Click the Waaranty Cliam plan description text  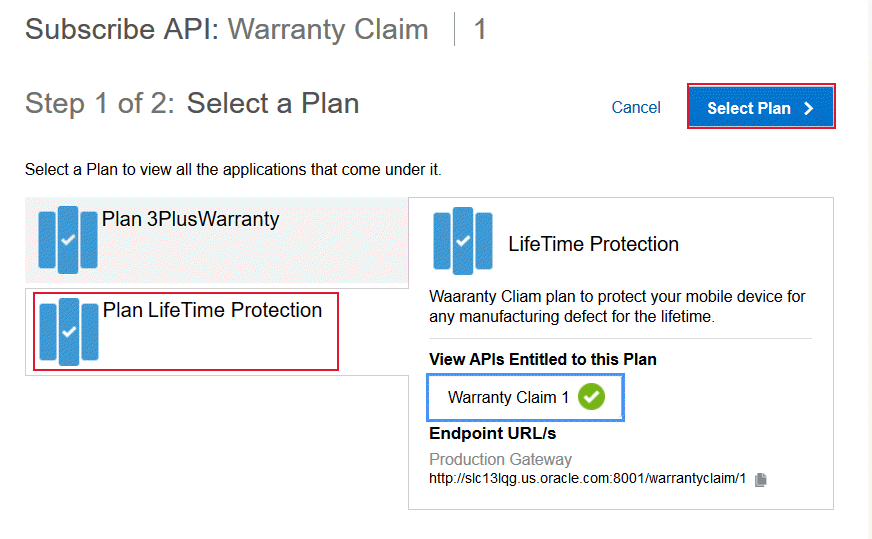(x=617, y=307)
